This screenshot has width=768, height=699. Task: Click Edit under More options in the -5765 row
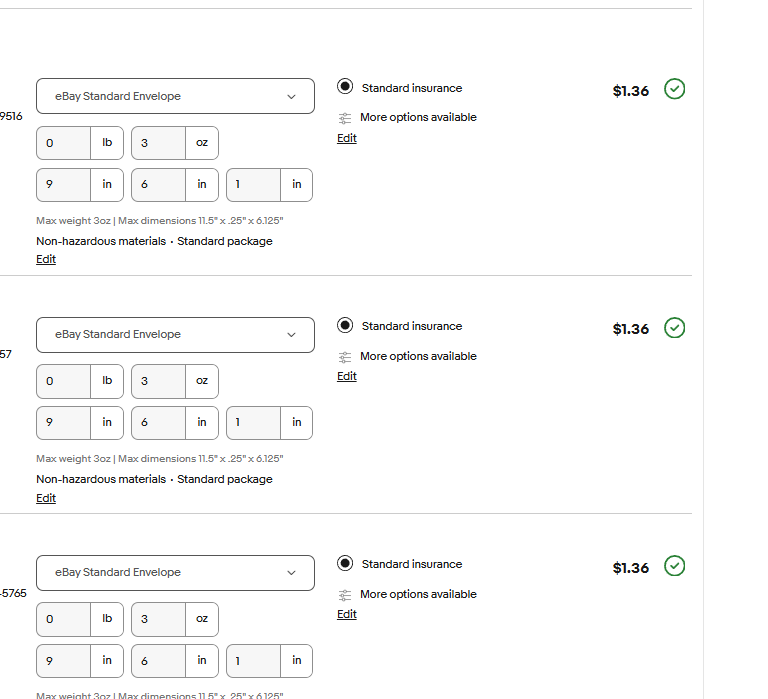coord(347,614)
